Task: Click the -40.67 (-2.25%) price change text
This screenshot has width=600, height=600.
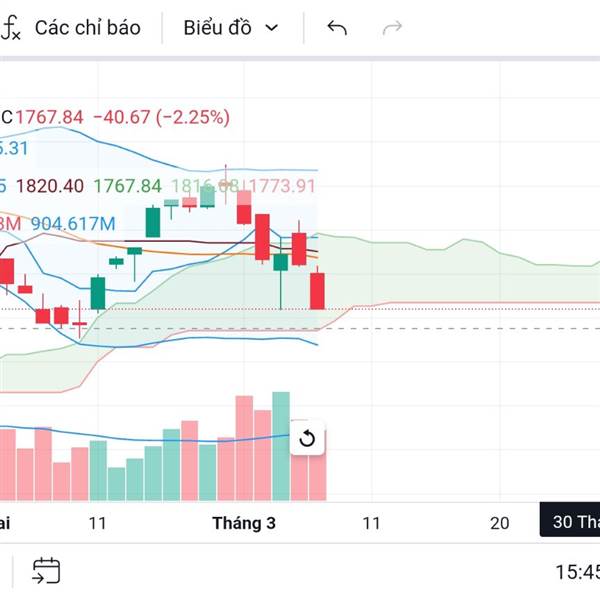Action: coord(161,117)
